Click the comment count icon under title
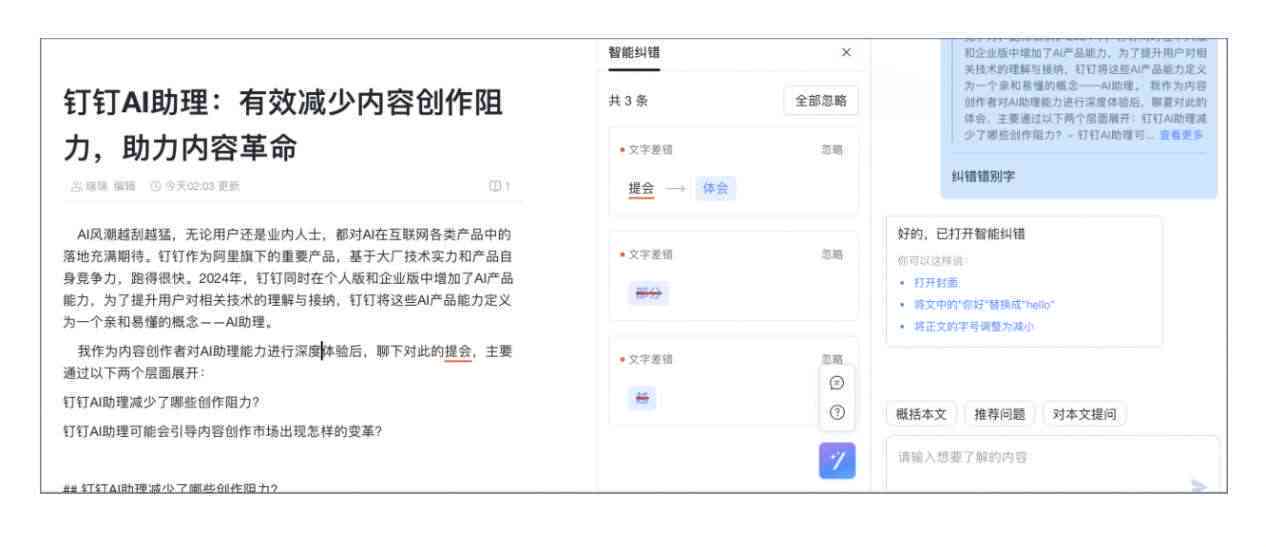The height and width of the screenshot is (547, 1266). pyautogui.click(x=500, y=185)
